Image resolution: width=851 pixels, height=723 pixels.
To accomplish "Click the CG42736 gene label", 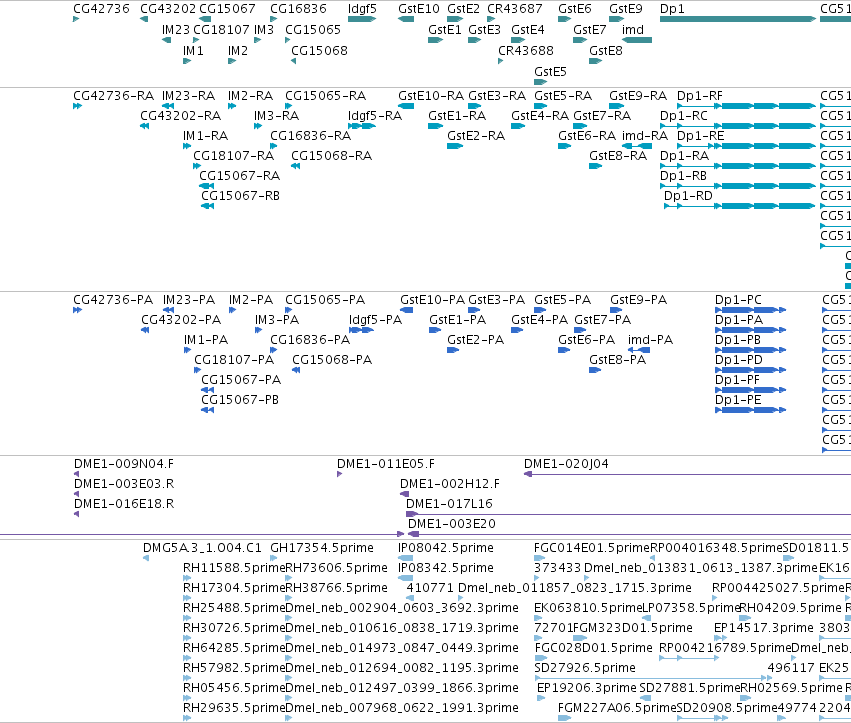I will coord(101,9).
